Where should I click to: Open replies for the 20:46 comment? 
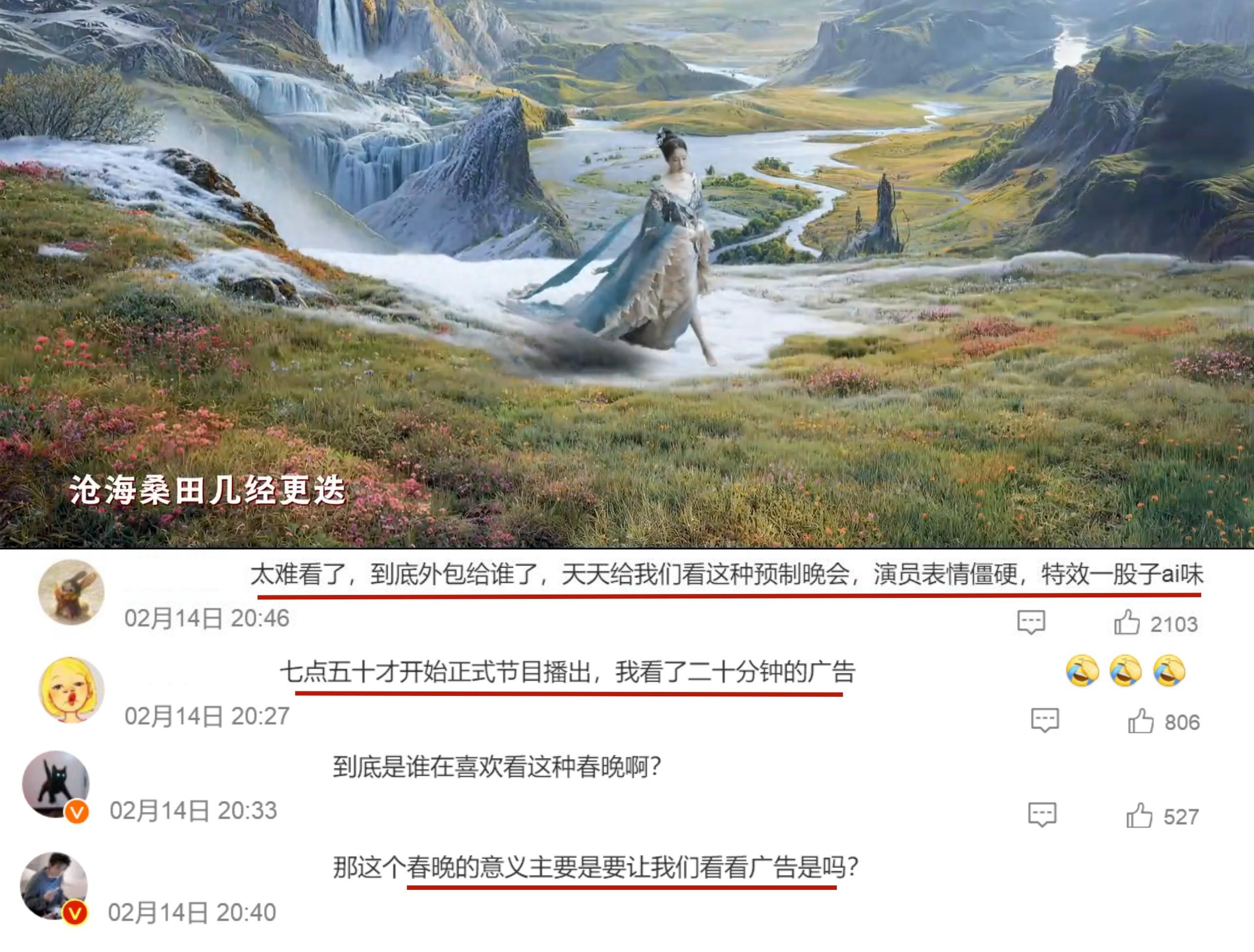click(1031, 623)
